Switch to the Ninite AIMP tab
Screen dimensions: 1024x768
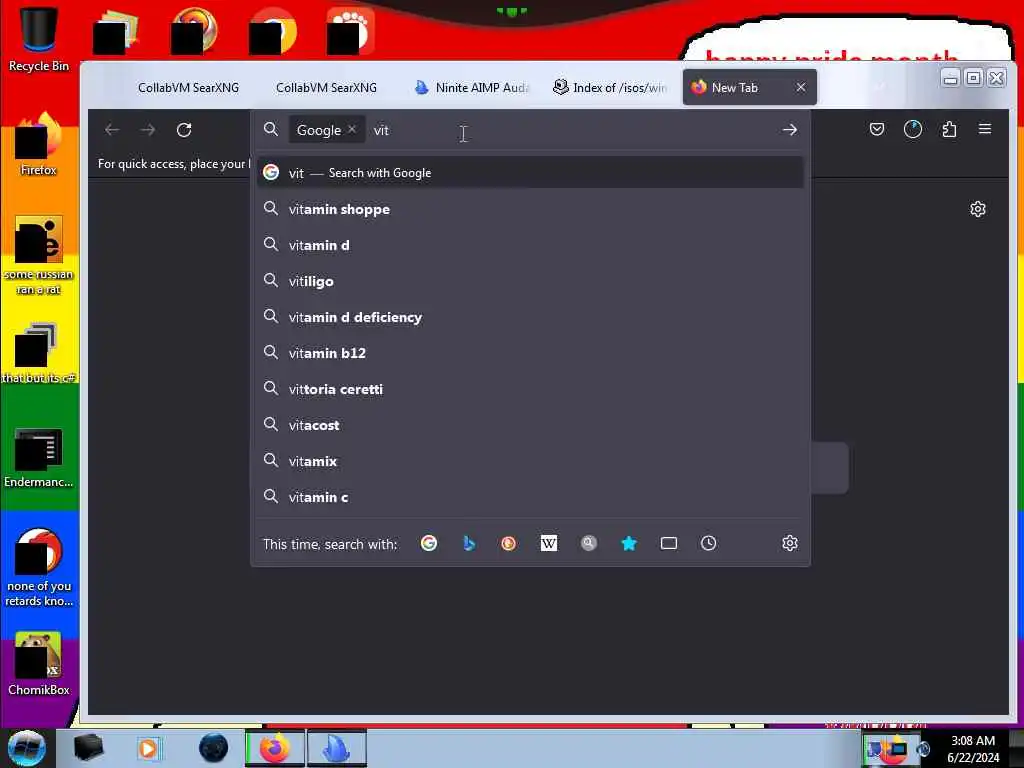click(x=472, y=88)
